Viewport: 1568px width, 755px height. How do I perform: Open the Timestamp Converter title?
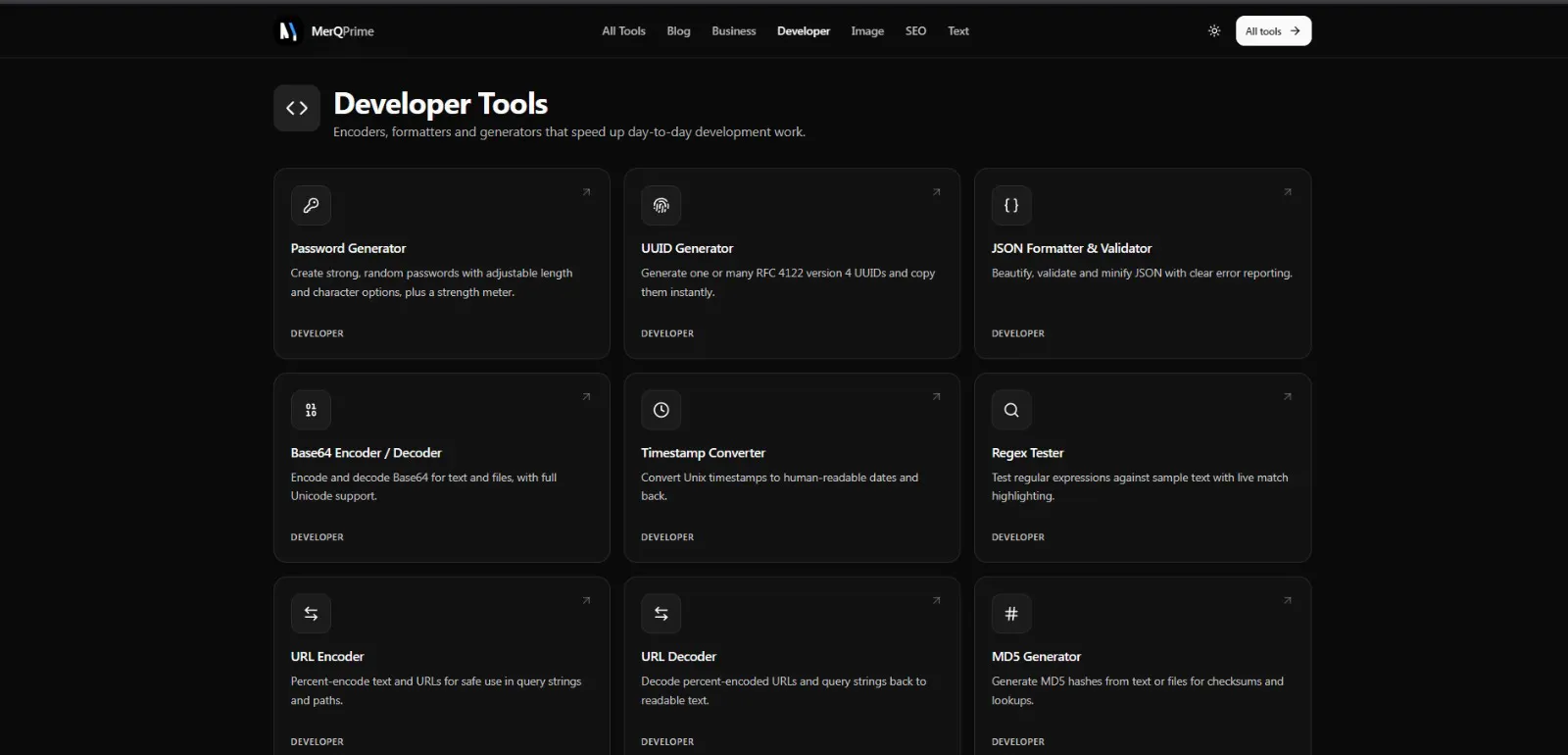pyautogui.click(x=703, y=453)
